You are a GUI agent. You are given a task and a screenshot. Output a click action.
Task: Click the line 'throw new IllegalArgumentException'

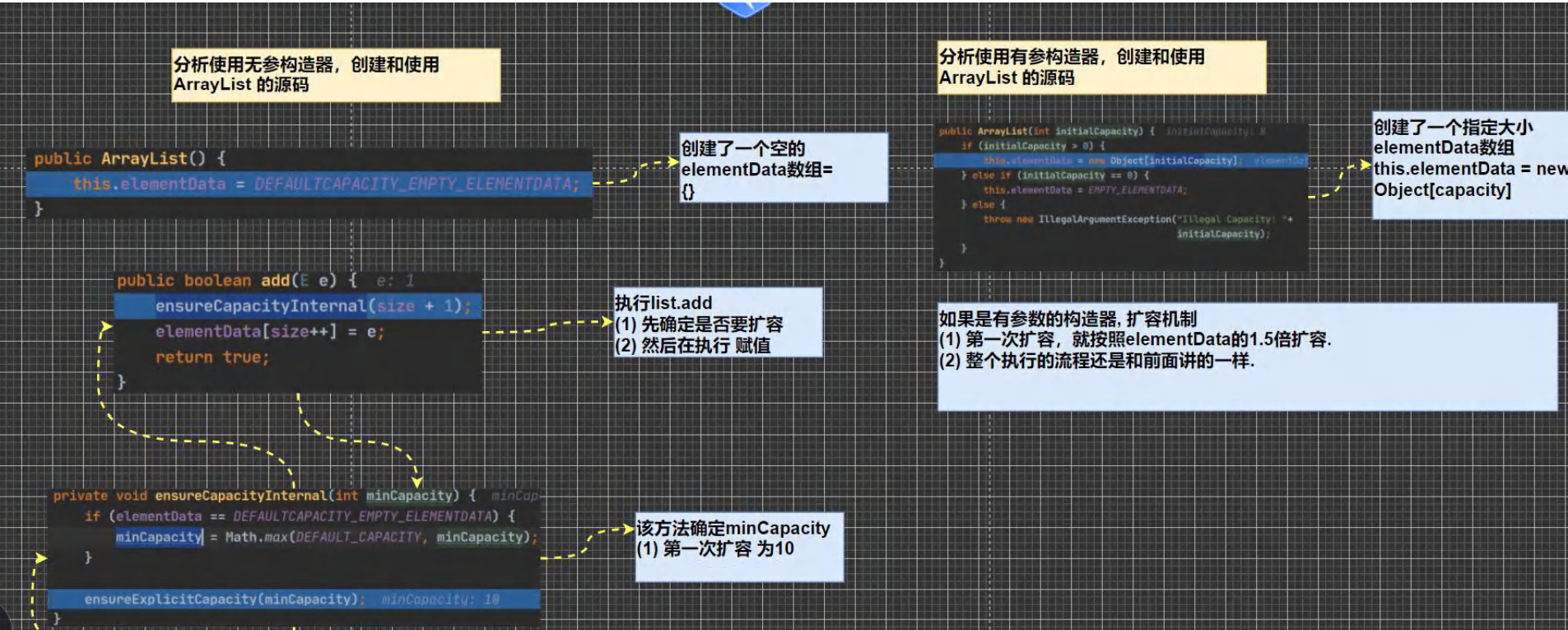1138,219
